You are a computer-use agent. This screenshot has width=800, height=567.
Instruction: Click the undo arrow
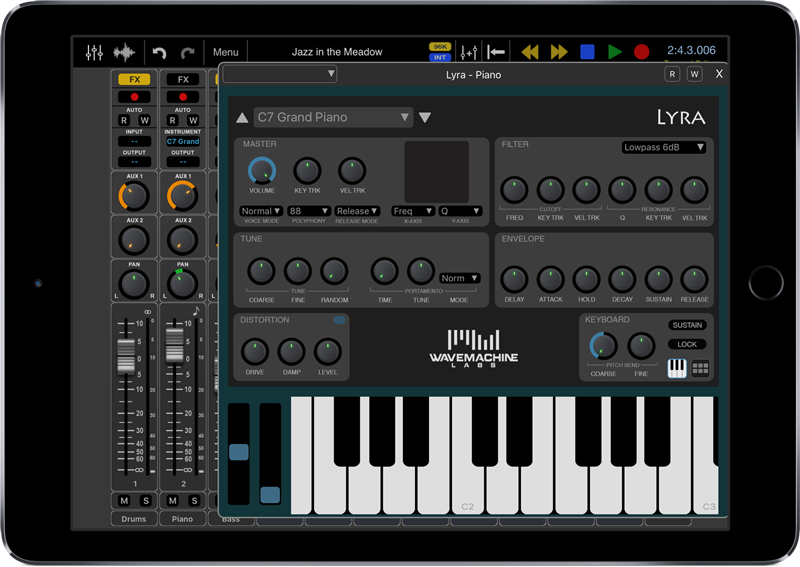click(159, 53)
